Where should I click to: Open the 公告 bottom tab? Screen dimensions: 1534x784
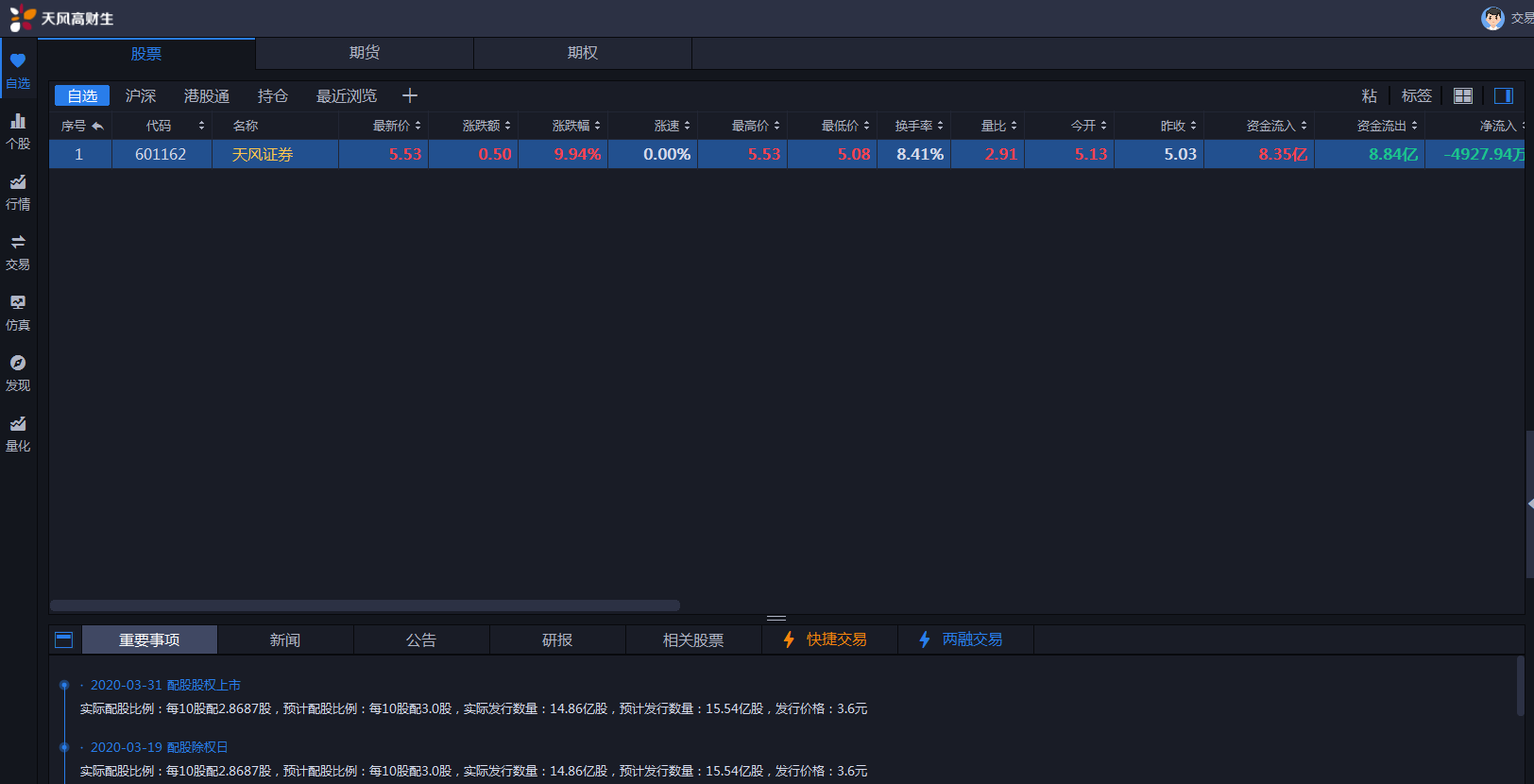(x=421, y=639)
